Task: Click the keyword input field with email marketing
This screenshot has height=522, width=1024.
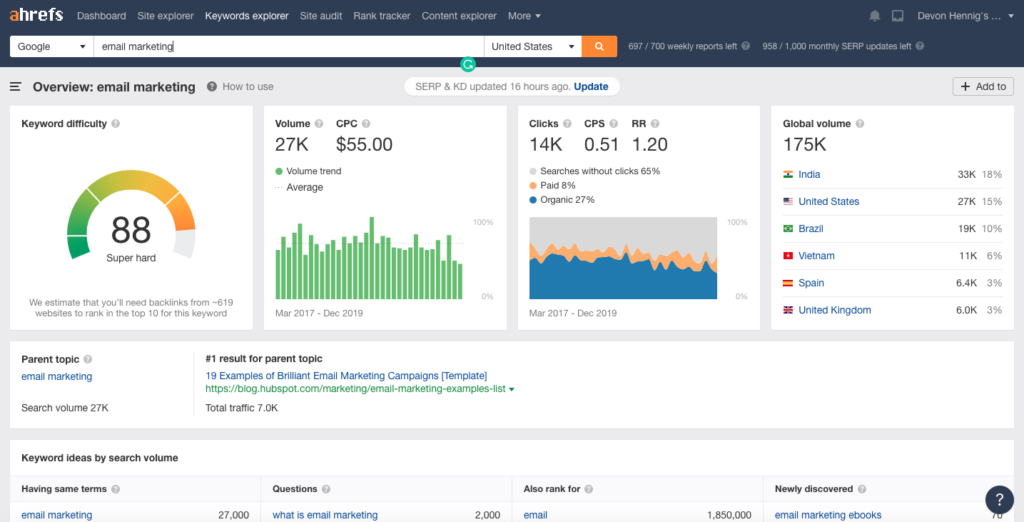Action: (288, 46)
